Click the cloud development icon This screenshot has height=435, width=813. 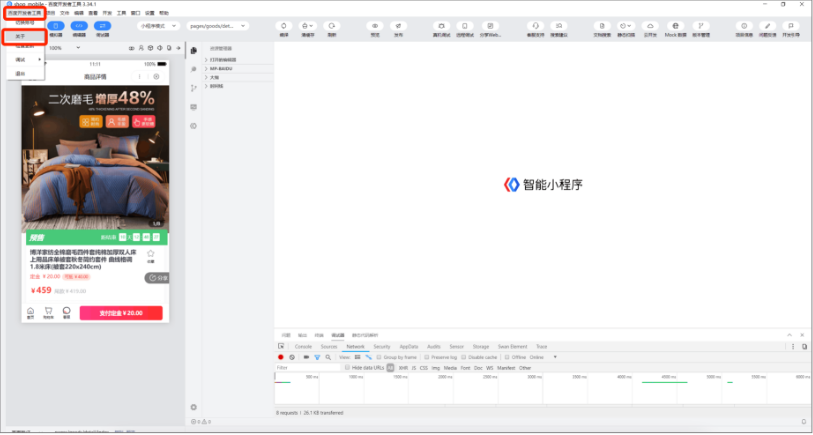(x=650, y=26)
